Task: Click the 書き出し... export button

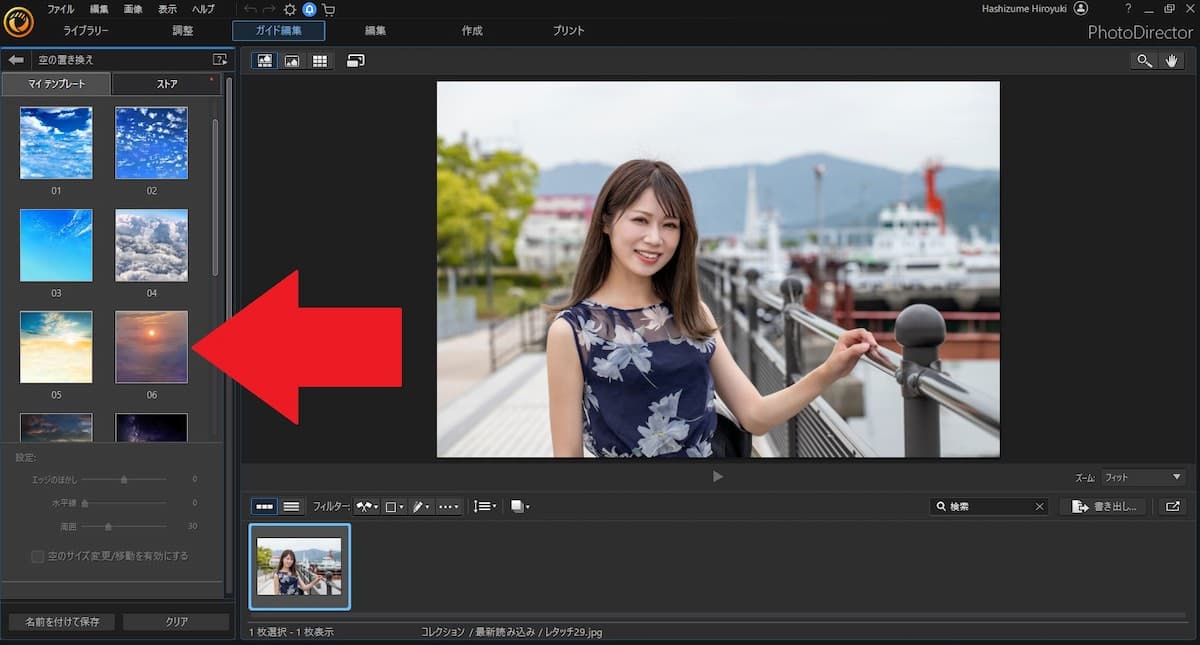Action: click(1104, 507)
